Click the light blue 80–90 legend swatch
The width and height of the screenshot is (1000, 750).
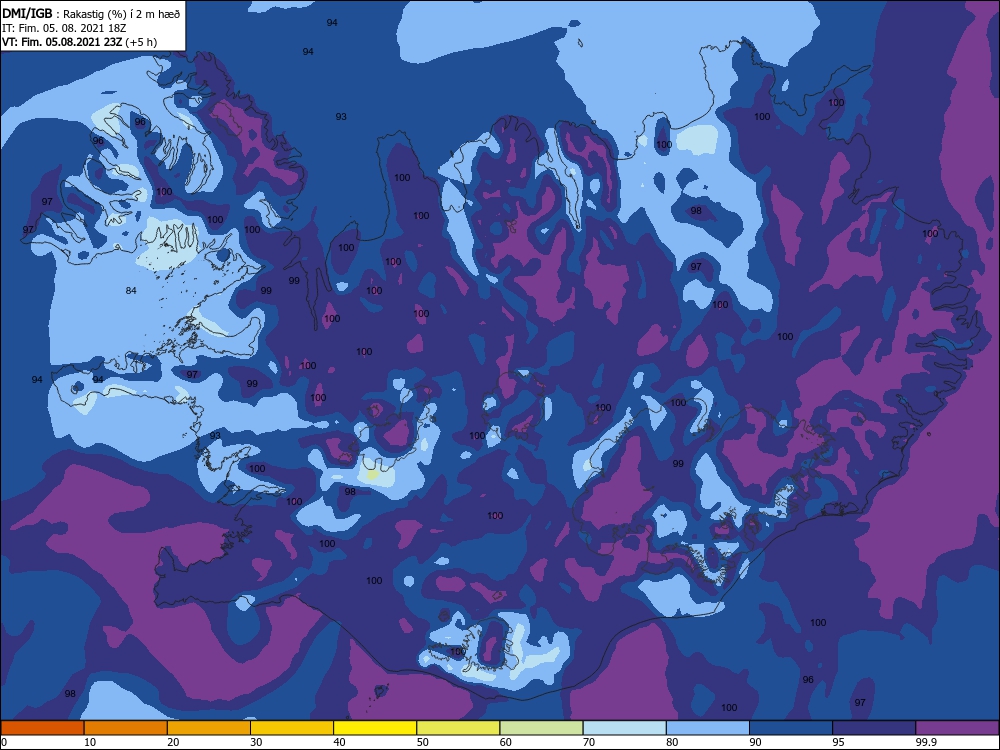click(x=708, y=728)
